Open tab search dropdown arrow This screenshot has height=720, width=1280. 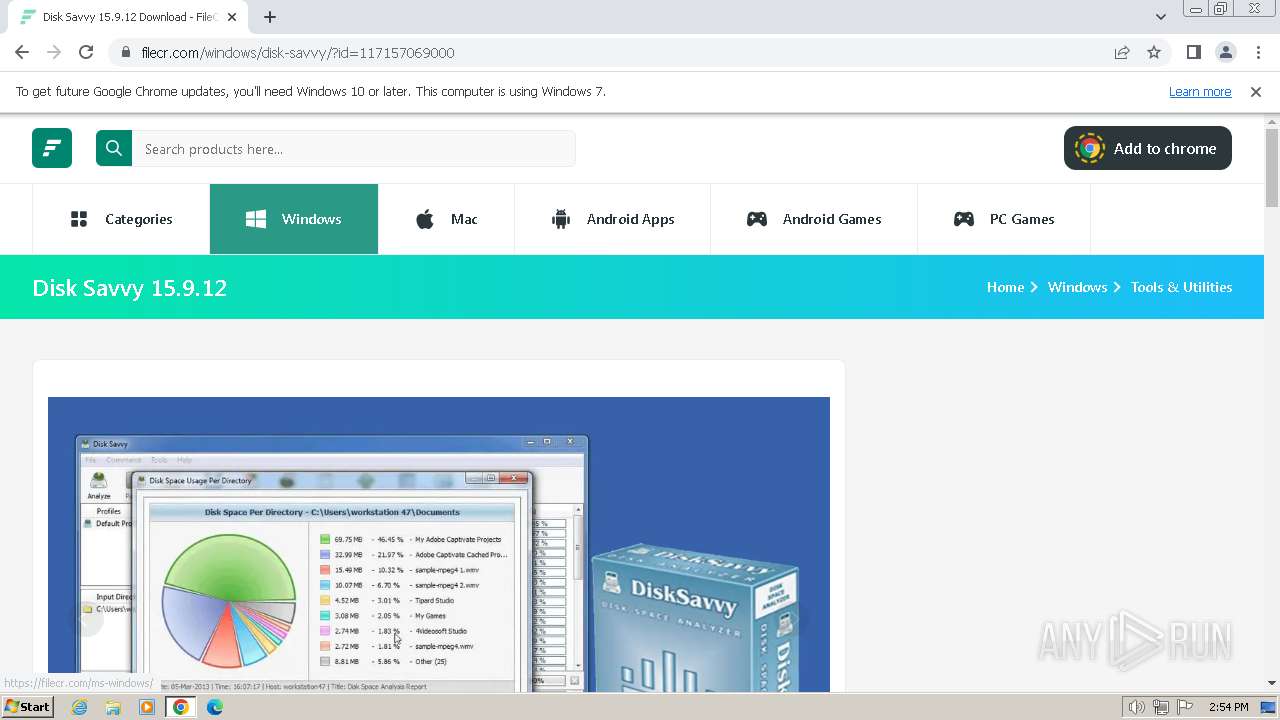[x=1161, y=16]
